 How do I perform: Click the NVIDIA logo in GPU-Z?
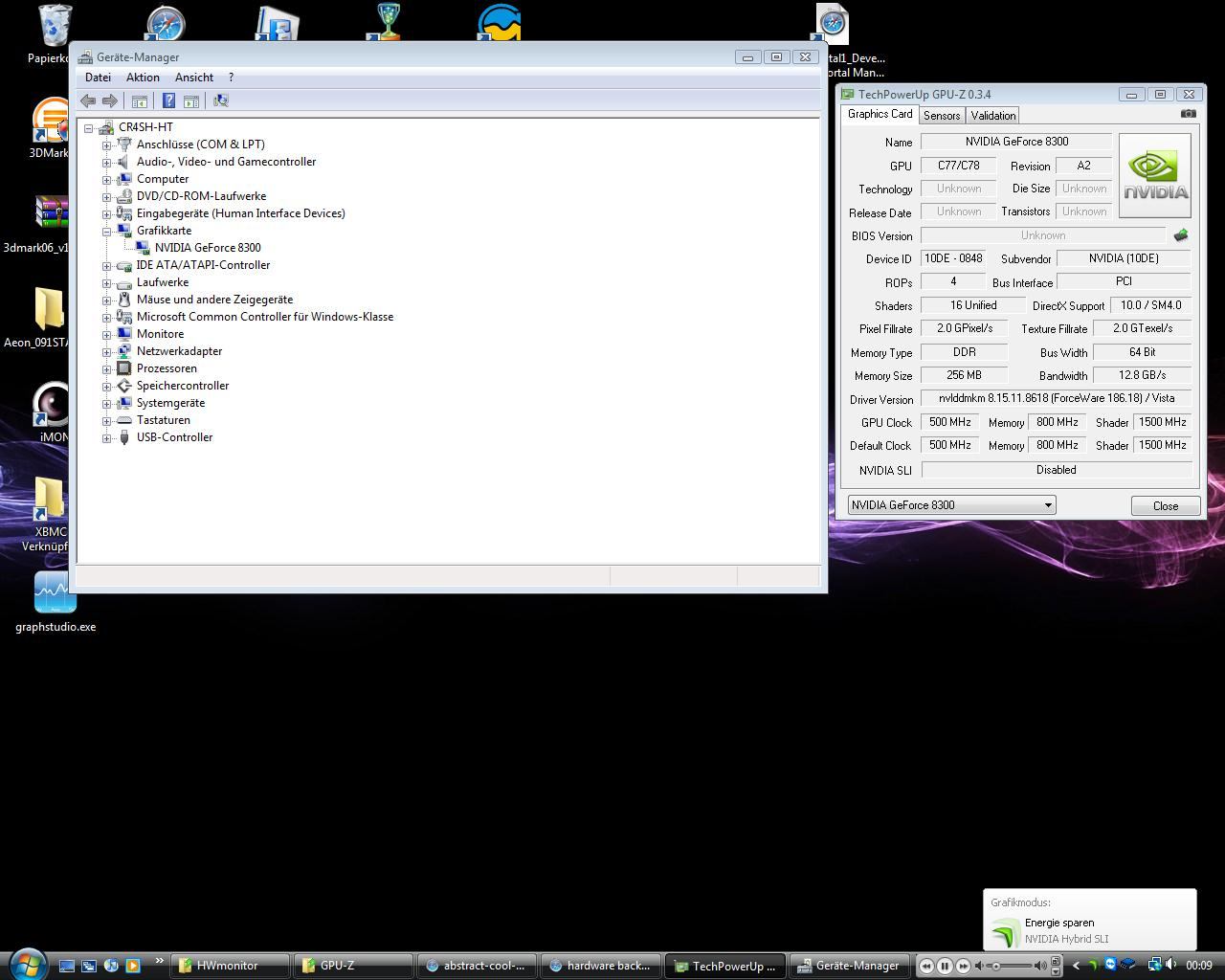click(1155, 175)
